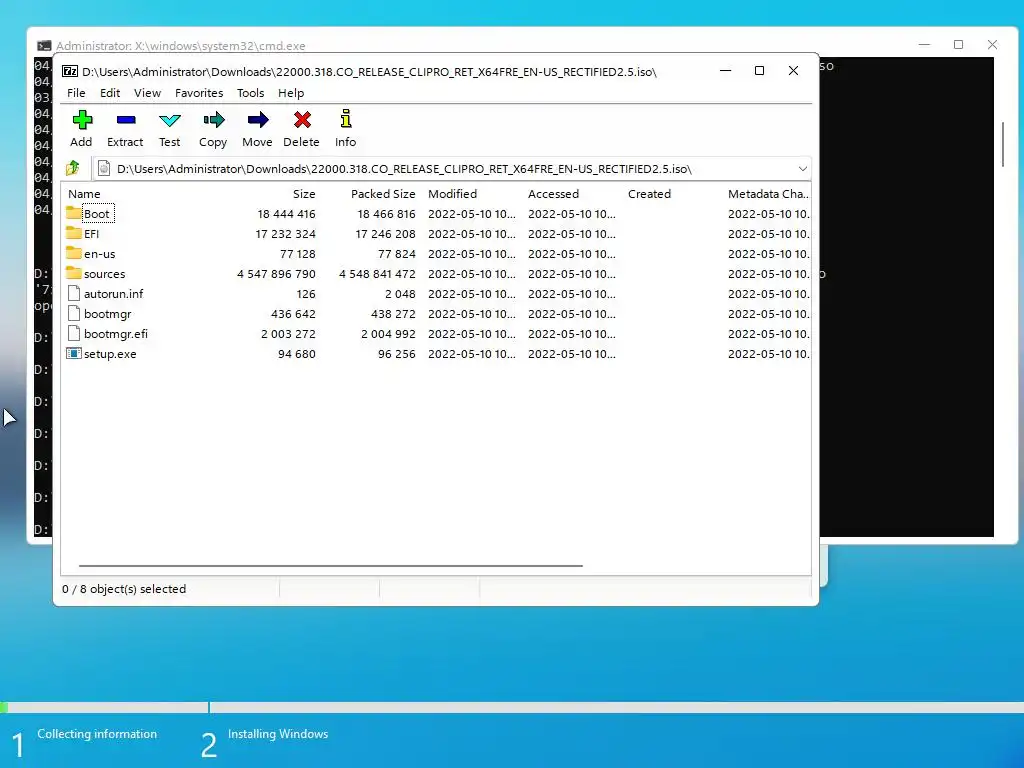Click size value 4 547 896 790
The width and height of the screenshot is (1024, 768).
[276, 274]
